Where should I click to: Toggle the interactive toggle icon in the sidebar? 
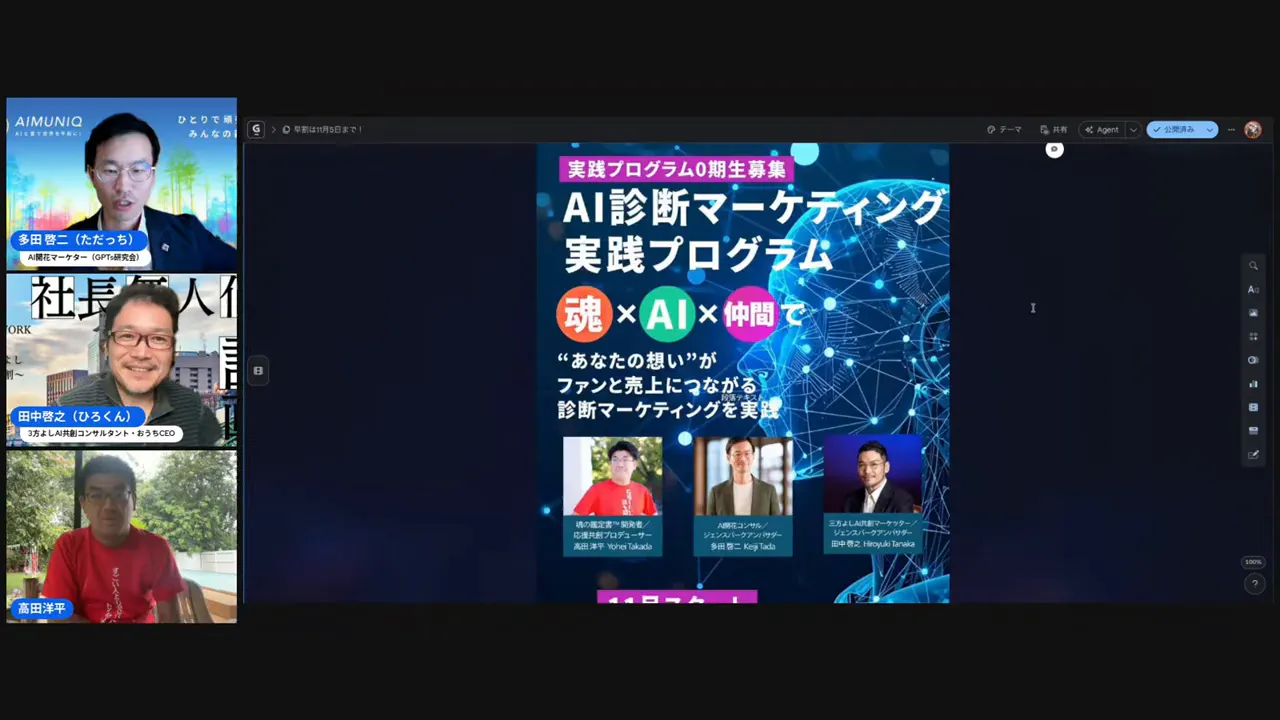pyautogui.click(x=1253, y=360)
